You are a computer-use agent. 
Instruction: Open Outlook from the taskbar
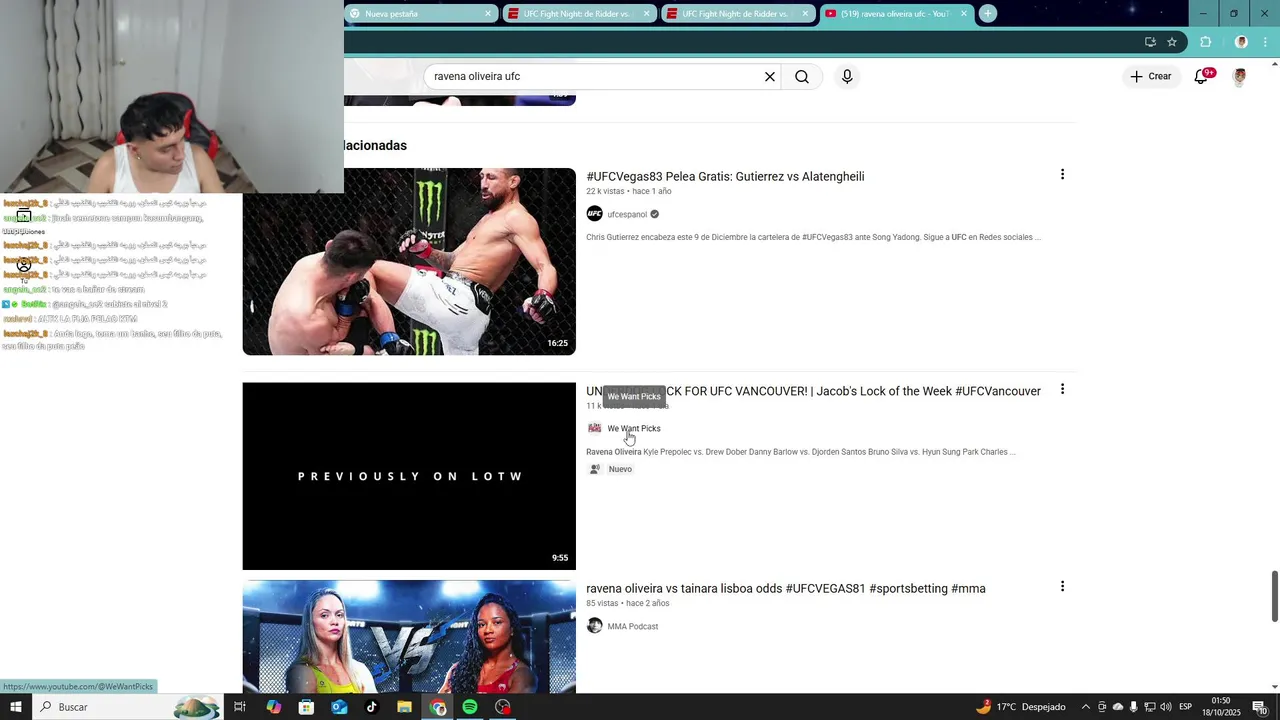339,707
